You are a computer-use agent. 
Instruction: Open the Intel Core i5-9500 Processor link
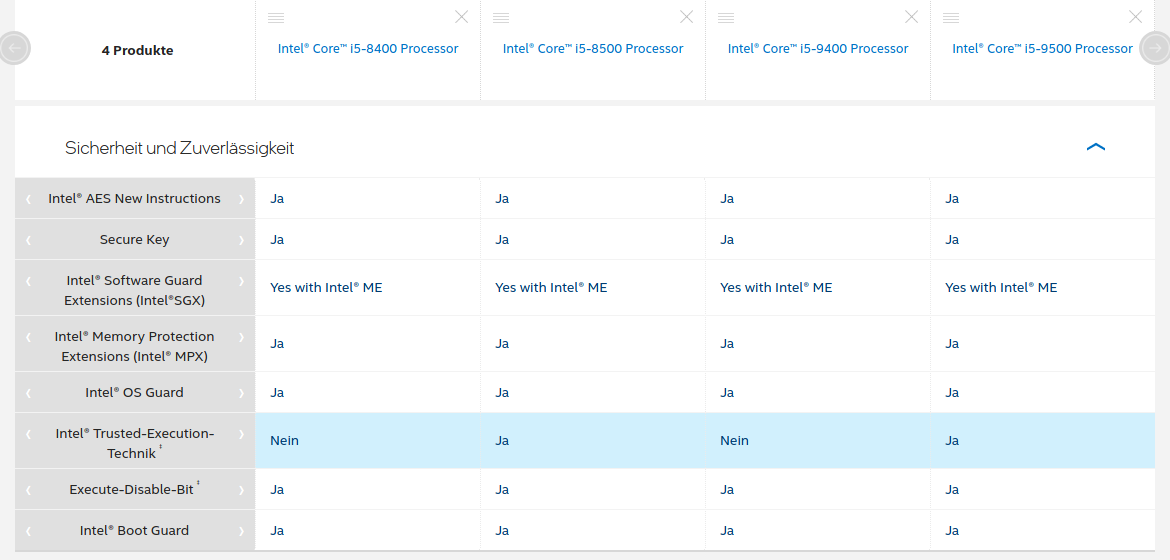(x=1042, y=49)
